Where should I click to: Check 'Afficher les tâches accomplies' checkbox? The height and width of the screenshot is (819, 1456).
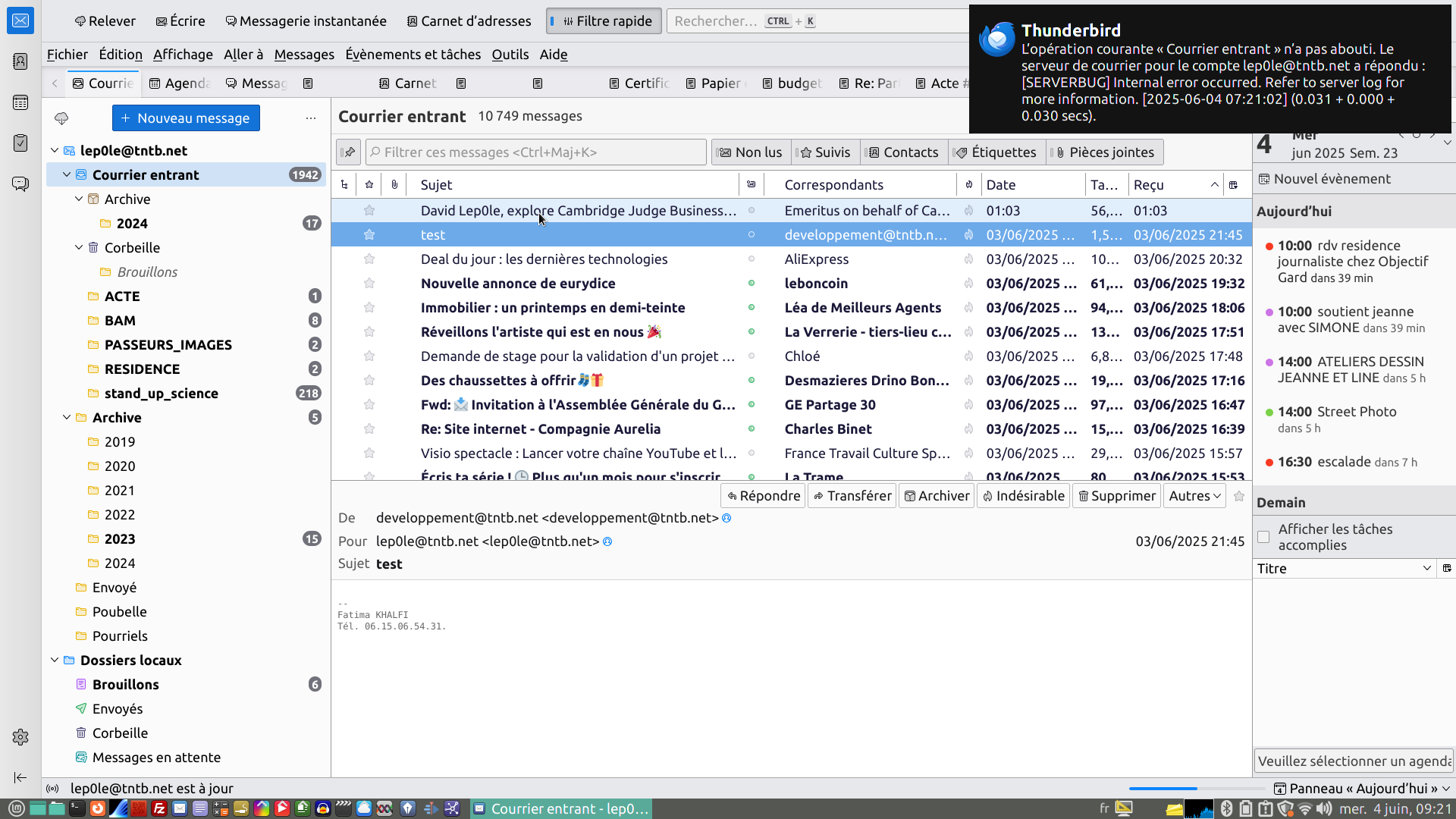click(x=1263, y=537)
